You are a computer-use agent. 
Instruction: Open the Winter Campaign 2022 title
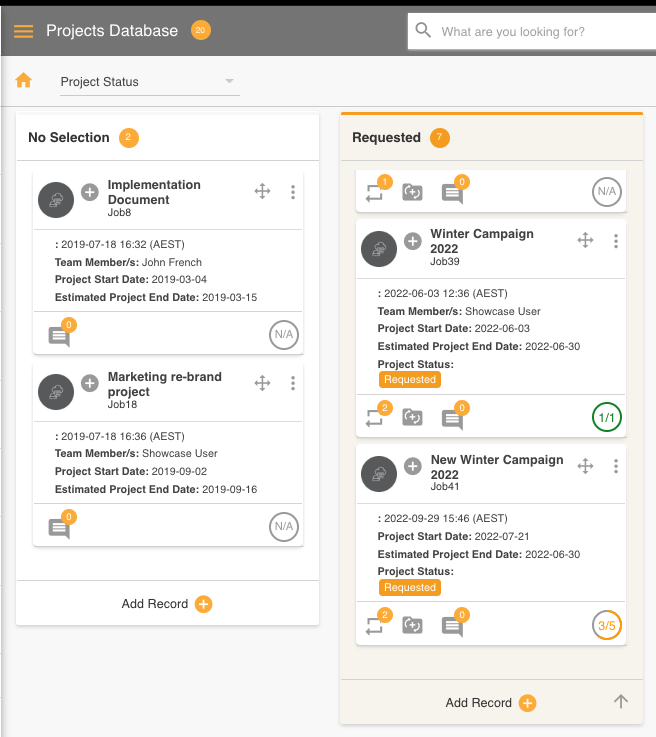(482, 241)
